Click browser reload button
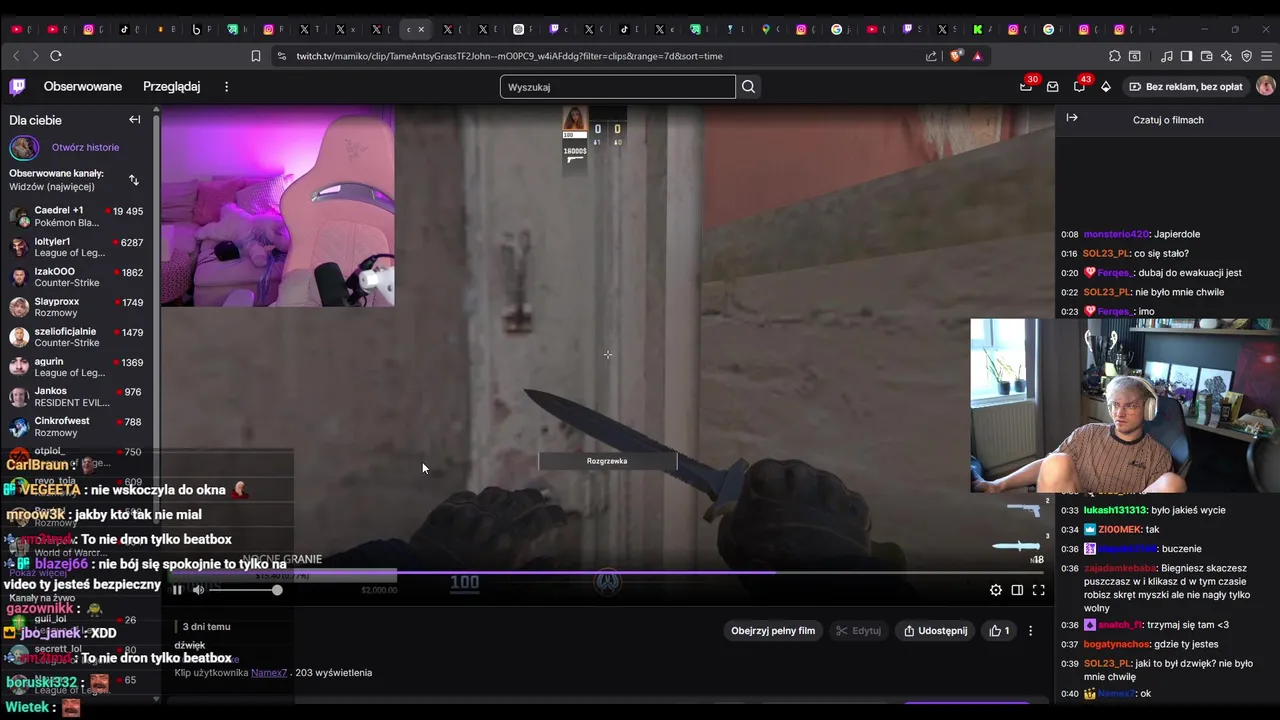Viewport: 1280px width, 720px height. 56,56
